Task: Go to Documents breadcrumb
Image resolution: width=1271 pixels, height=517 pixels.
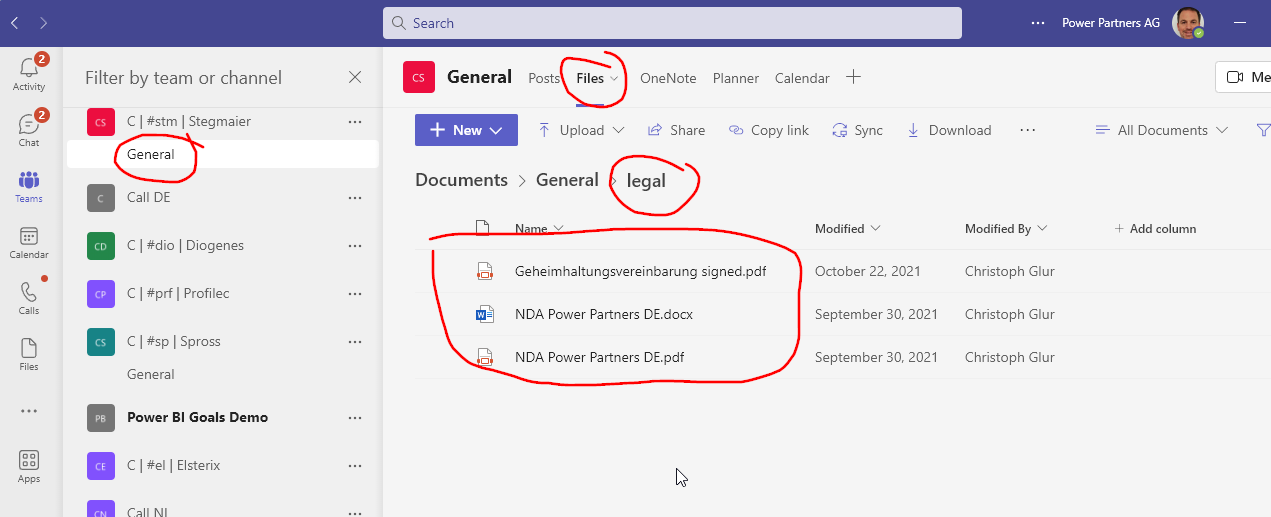Action: coord(461,180)
